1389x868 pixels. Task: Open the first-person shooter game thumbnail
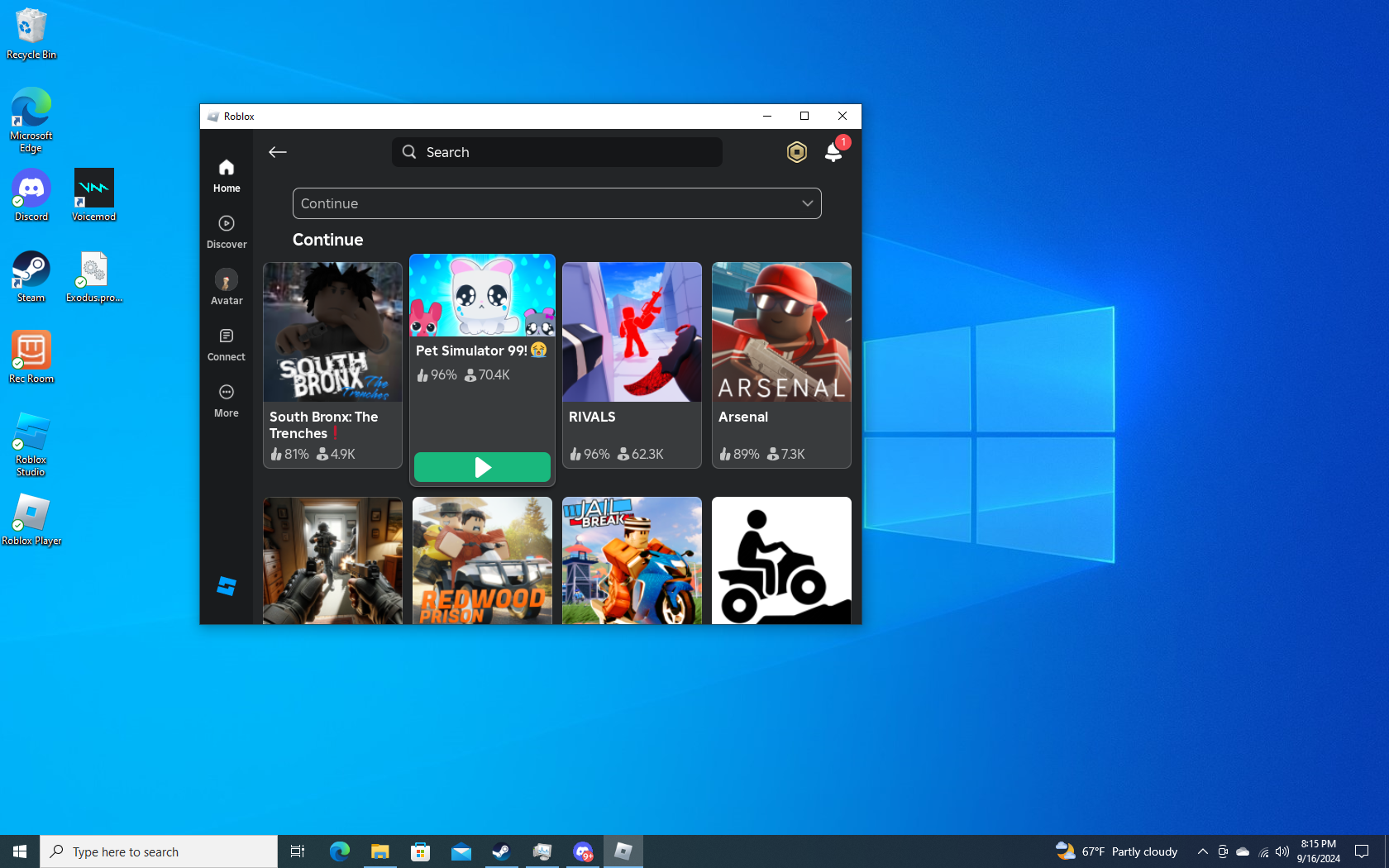coord(333,560)
